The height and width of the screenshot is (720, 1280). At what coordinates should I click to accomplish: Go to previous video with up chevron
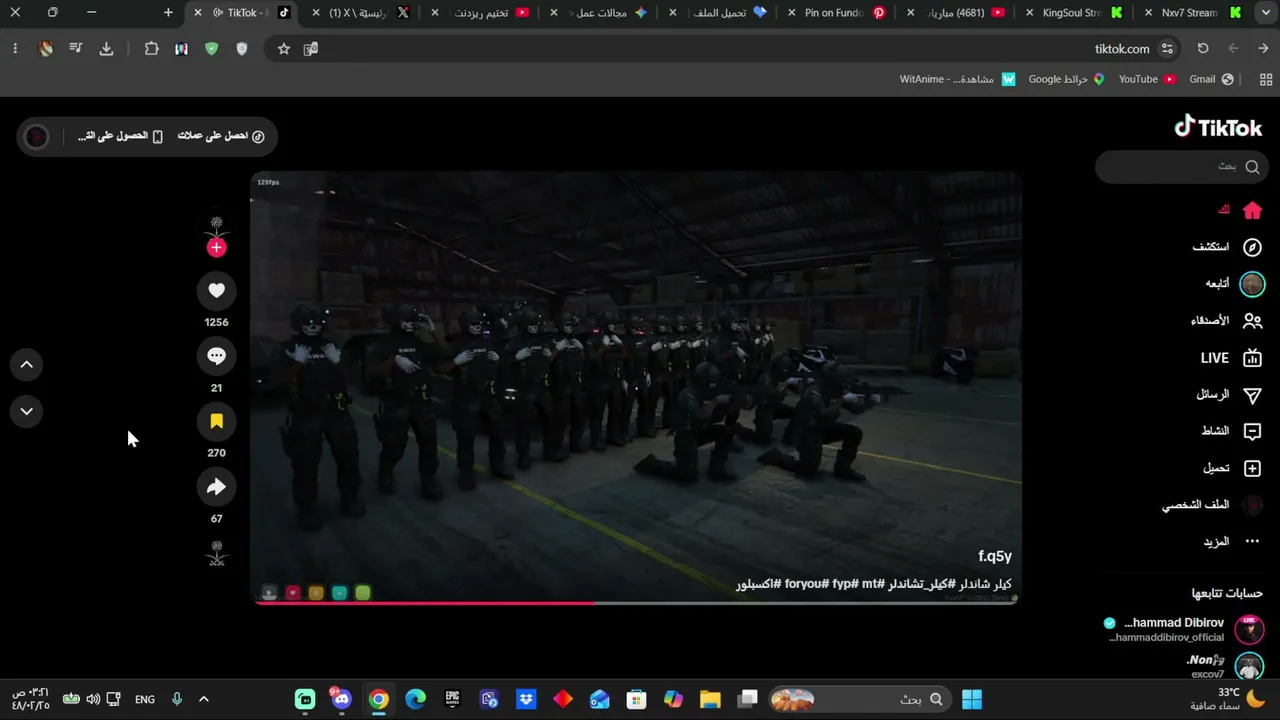(27, 365)
